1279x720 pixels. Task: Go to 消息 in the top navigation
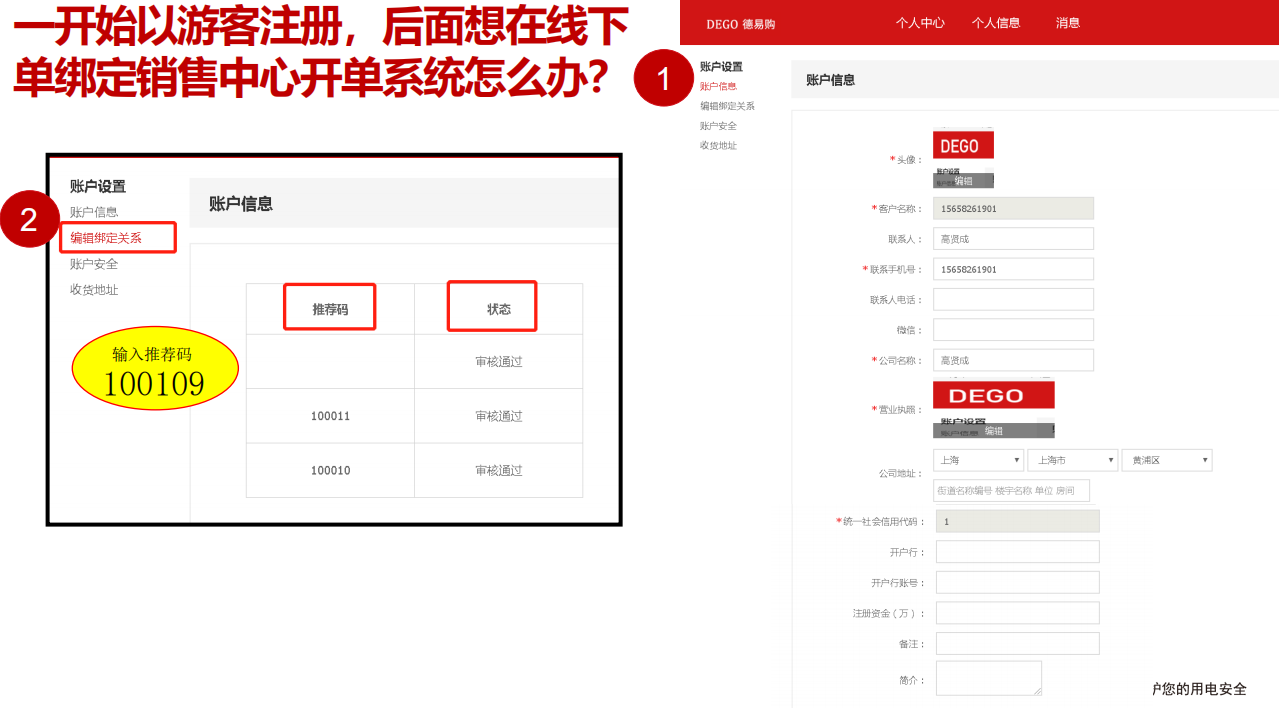click(1068, 23)
